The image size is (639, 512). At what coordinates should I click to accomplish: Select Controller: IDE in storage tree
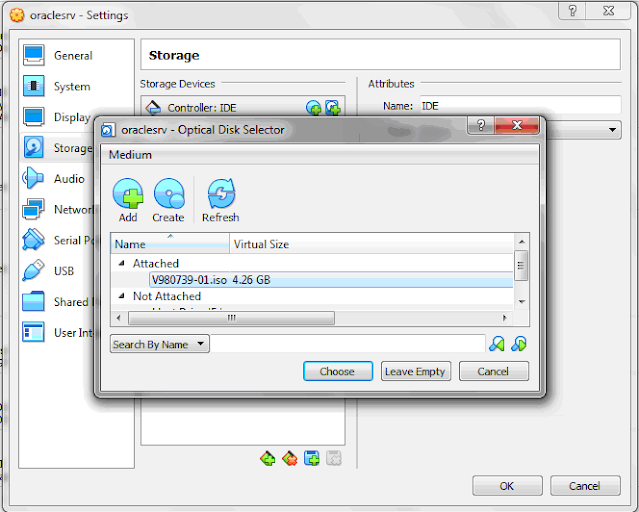(243, 108)
